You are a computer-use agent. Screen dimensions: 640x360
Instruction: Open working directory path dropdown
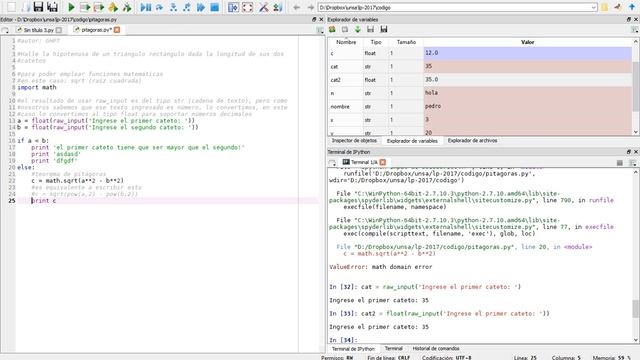click(x=593, y=7)
